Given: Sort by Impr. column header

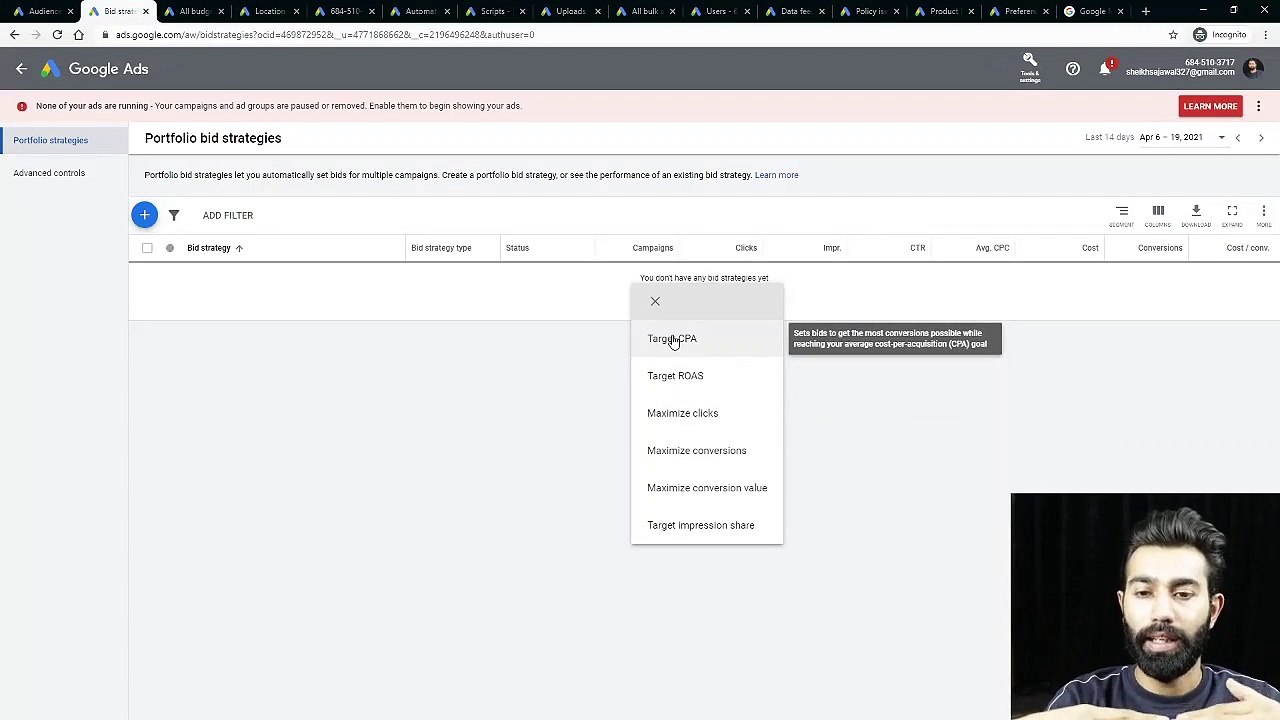Looking at the screenshot, I should pyautogui.click(x=832, y=248).
